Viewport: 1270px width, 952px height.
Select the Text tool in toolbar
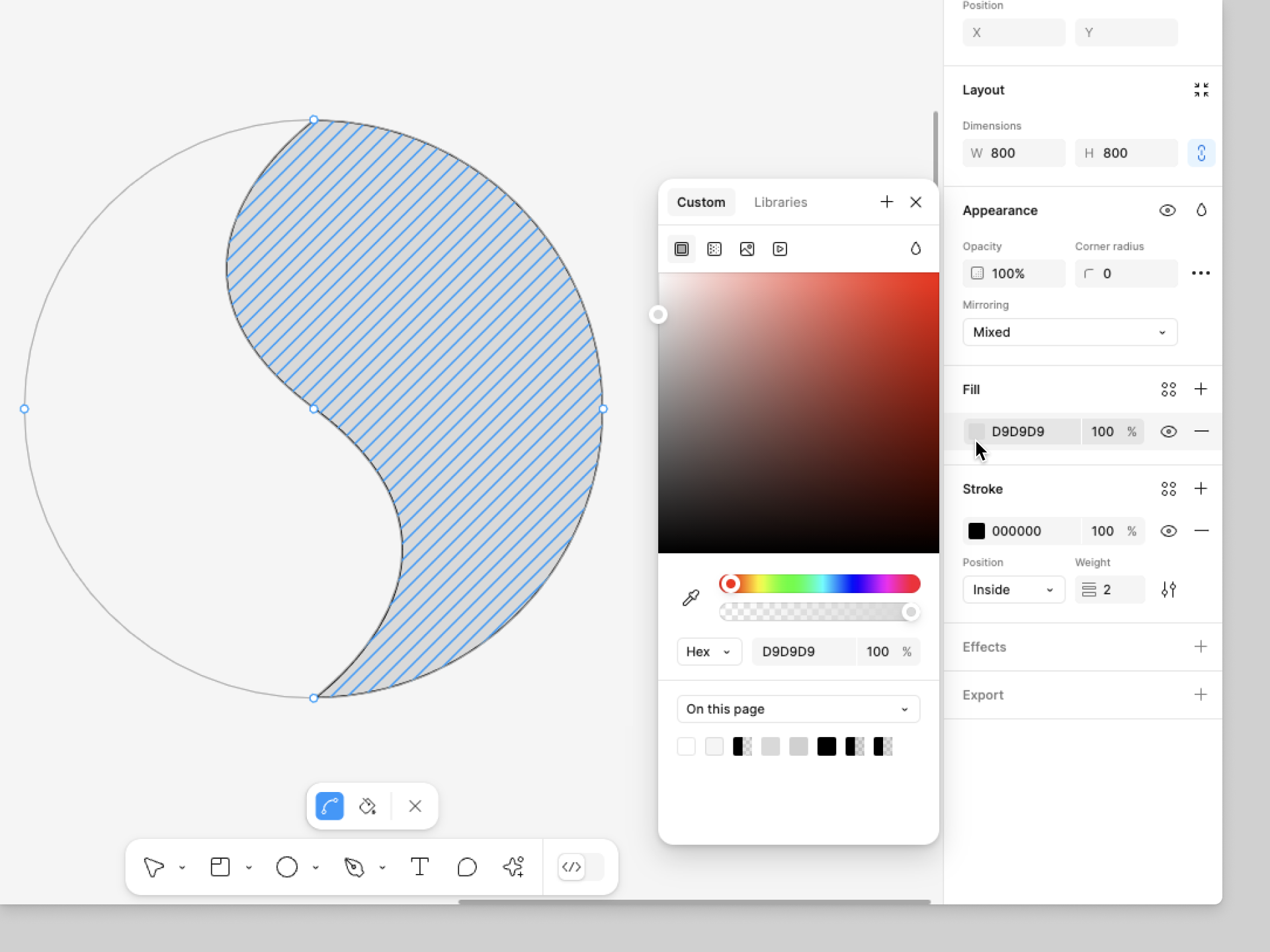(x=419, y=867)
